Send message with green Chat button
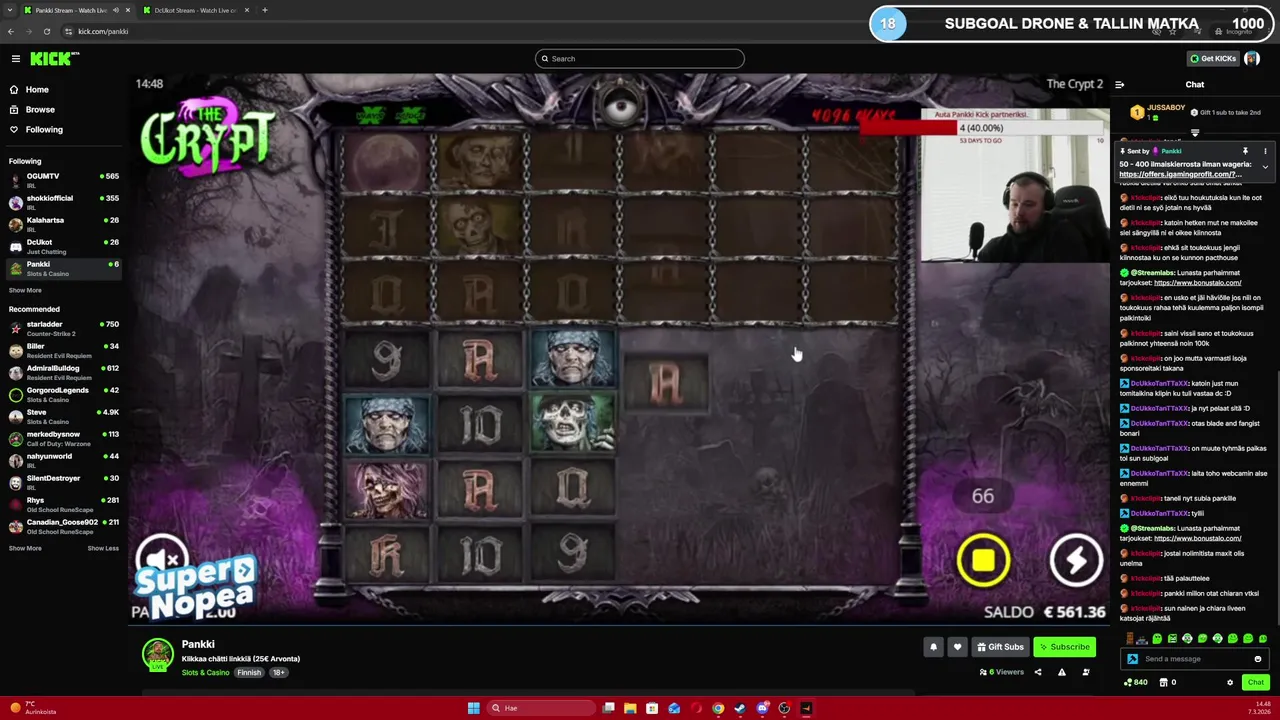1280x720 pixels. tap(1256, 683)
